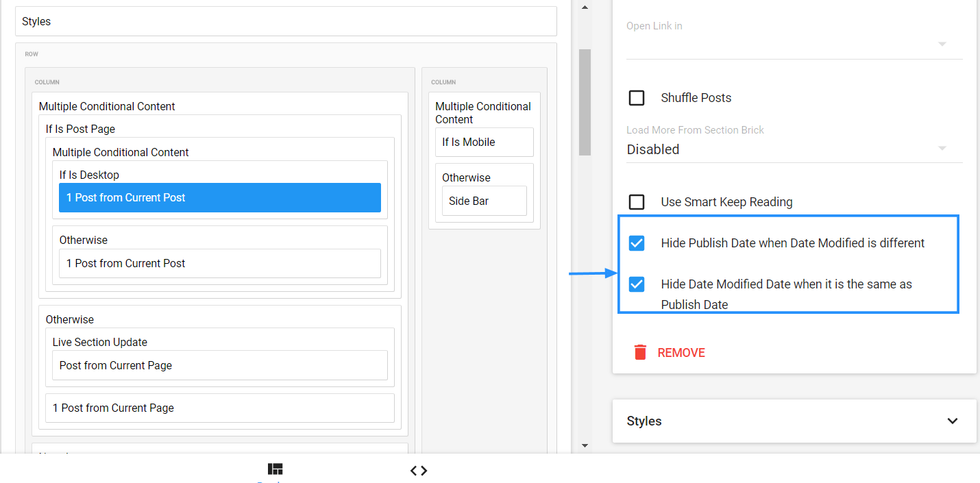Uncheck Hide Date Modified Date checkbox

[x=636, y=284]
